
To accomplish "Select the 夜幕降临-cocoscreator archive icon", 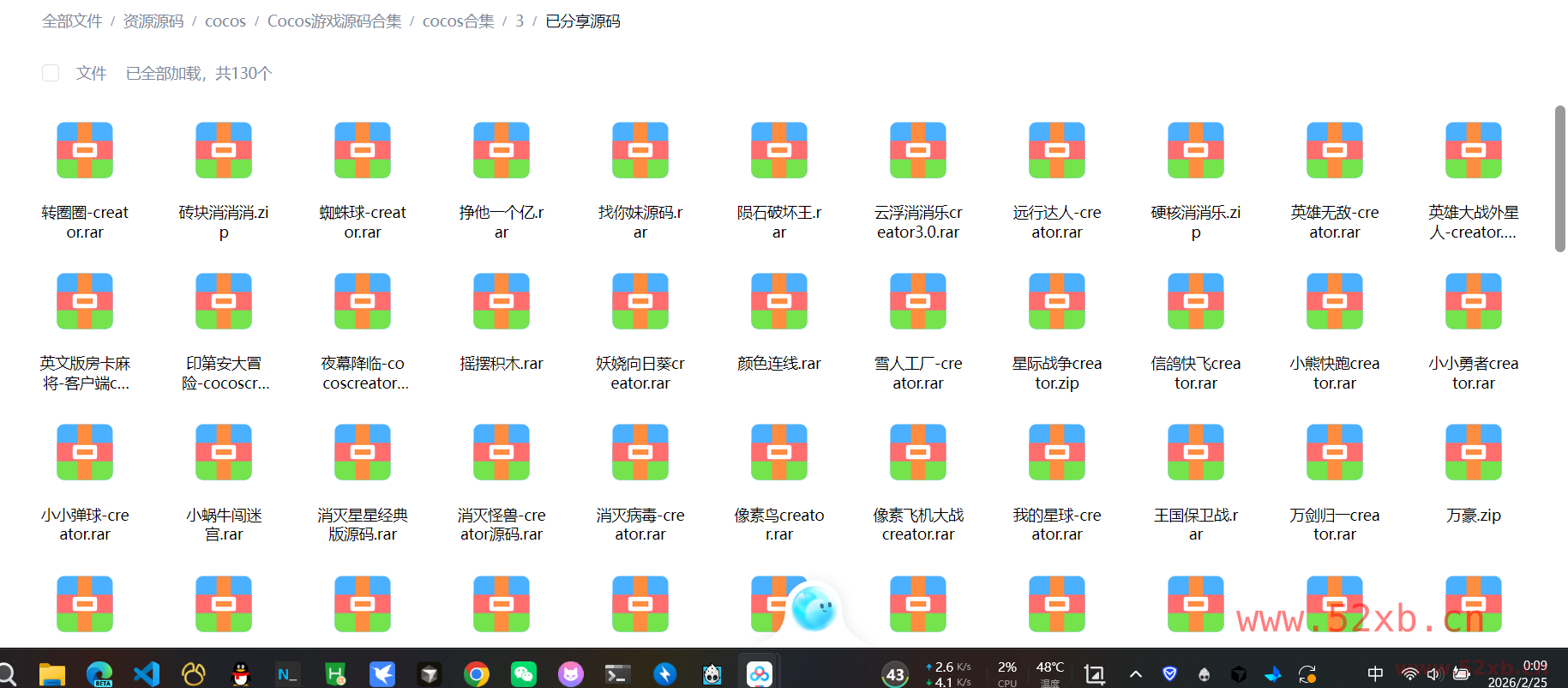I will click(x=363, y=301).
